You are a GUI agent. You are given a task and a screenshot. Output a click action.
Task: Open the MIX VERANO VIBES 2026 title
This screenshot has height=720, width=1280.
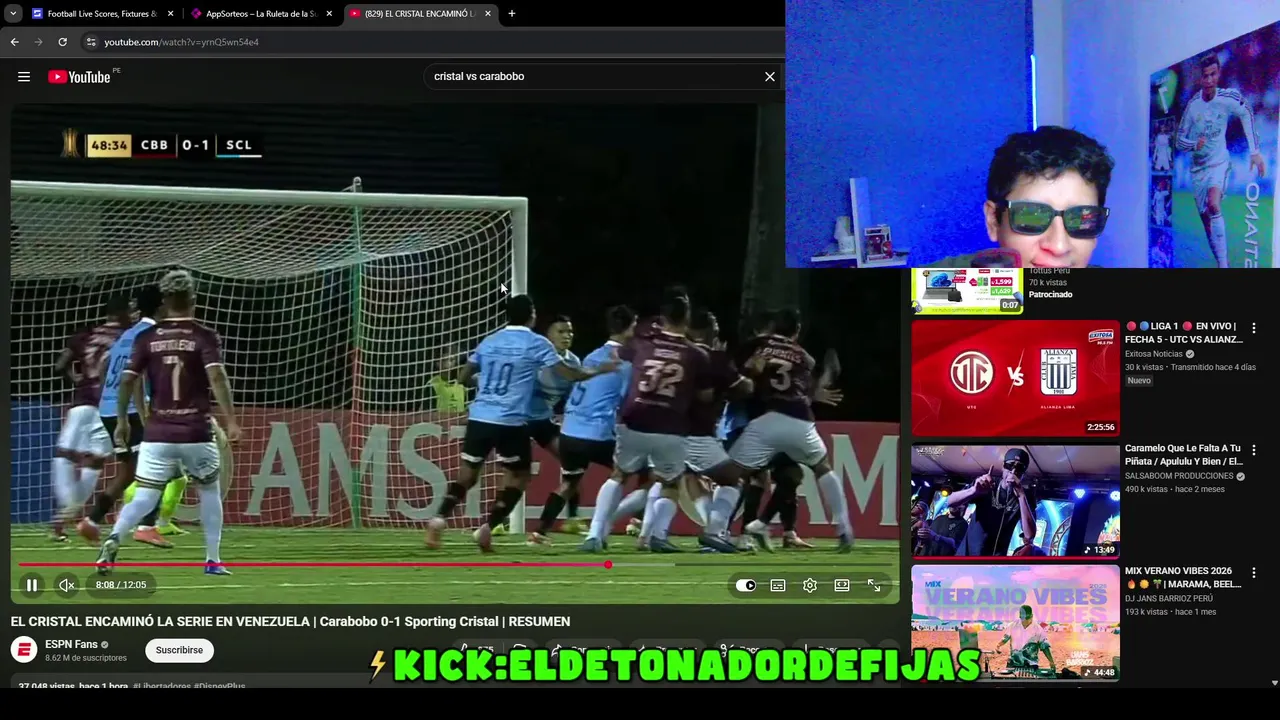tap(1184, 577)
